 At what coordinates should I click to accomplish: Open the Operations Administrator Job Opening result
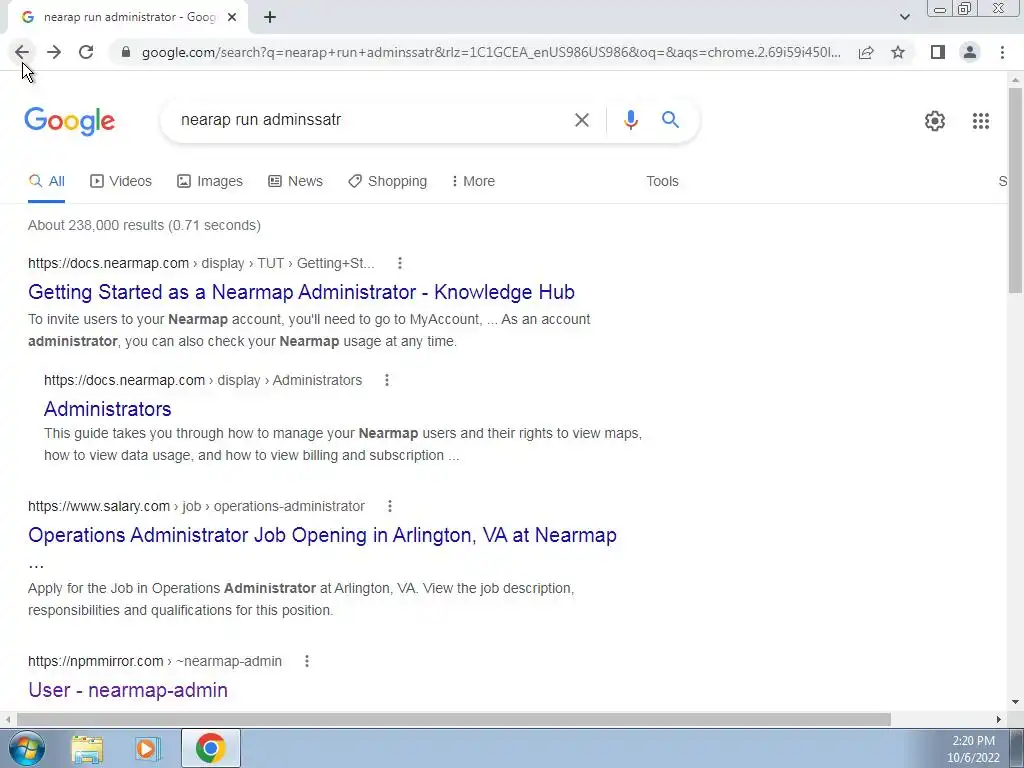click(x=322, y=535)
